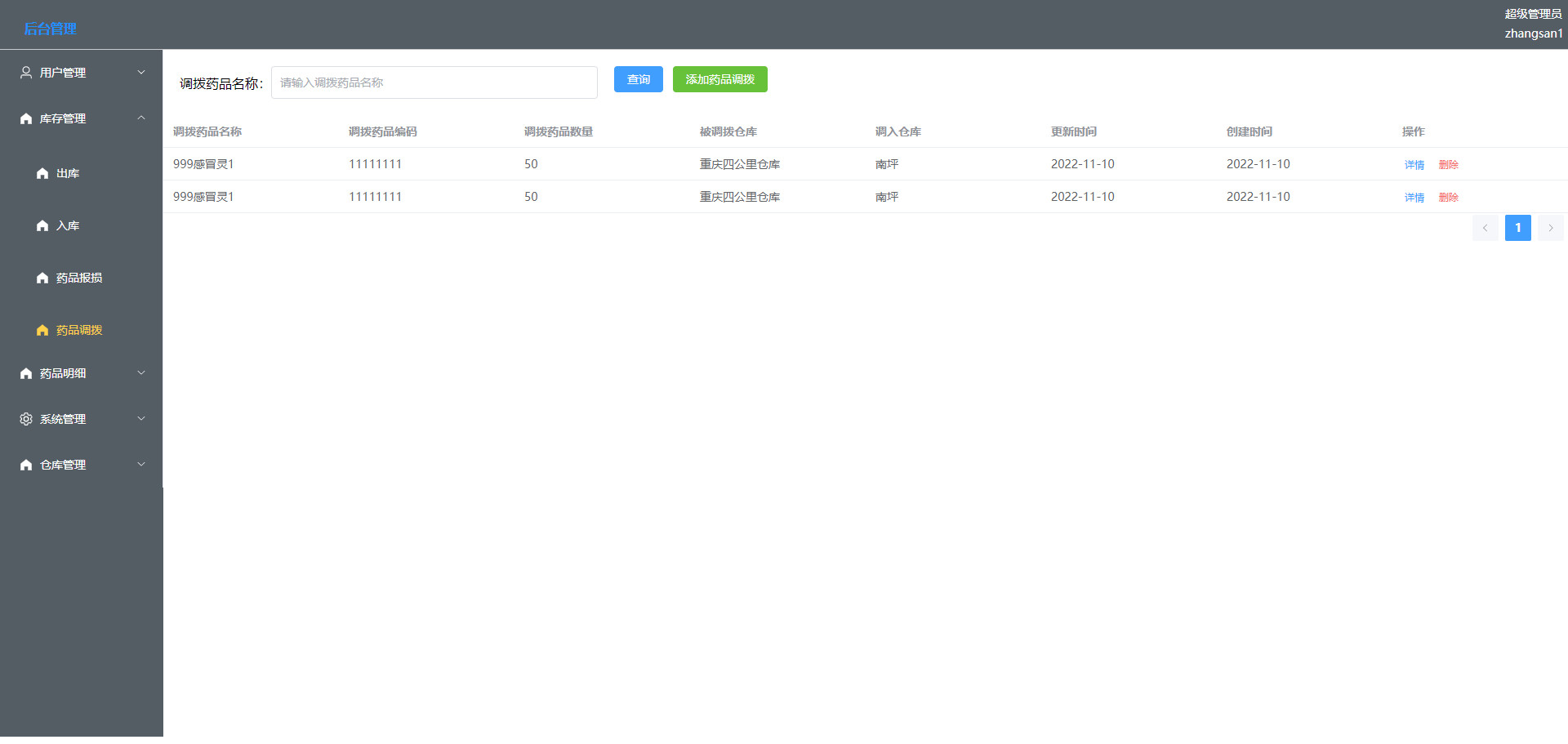Click the blue 查询 button
This screenshot has height=744, width=1568.
coord(639,79)
